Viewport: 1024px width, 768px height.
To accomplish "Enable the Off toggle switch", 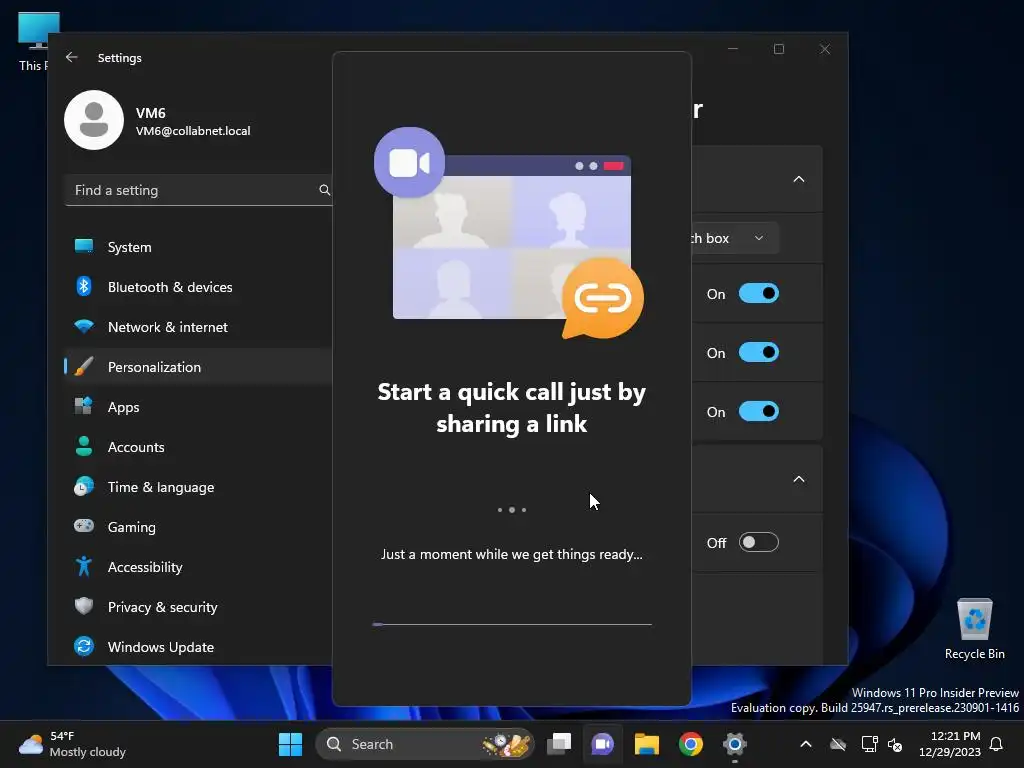I will coord(758,542).
